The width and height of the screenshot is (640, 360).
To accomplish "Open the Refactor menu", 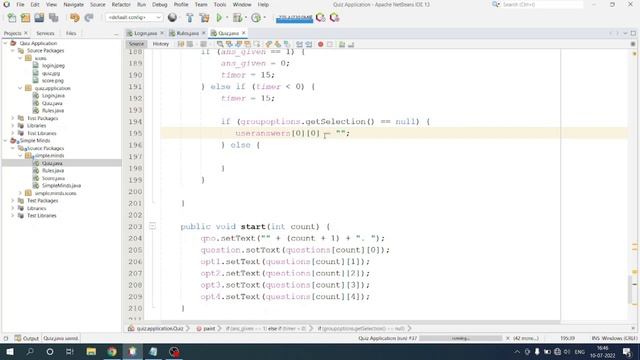I will [x=121, y=4].
